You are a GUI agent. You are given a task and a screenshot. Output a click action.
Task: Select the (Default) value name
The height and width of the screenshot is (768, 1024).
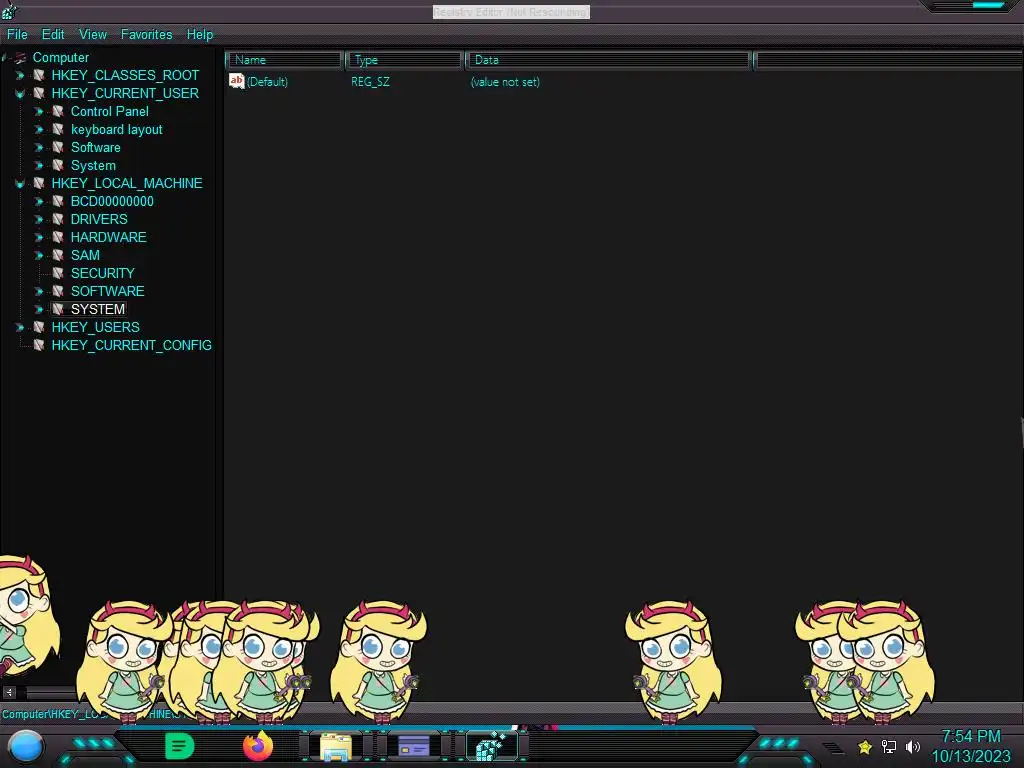(x=267, y=82)
